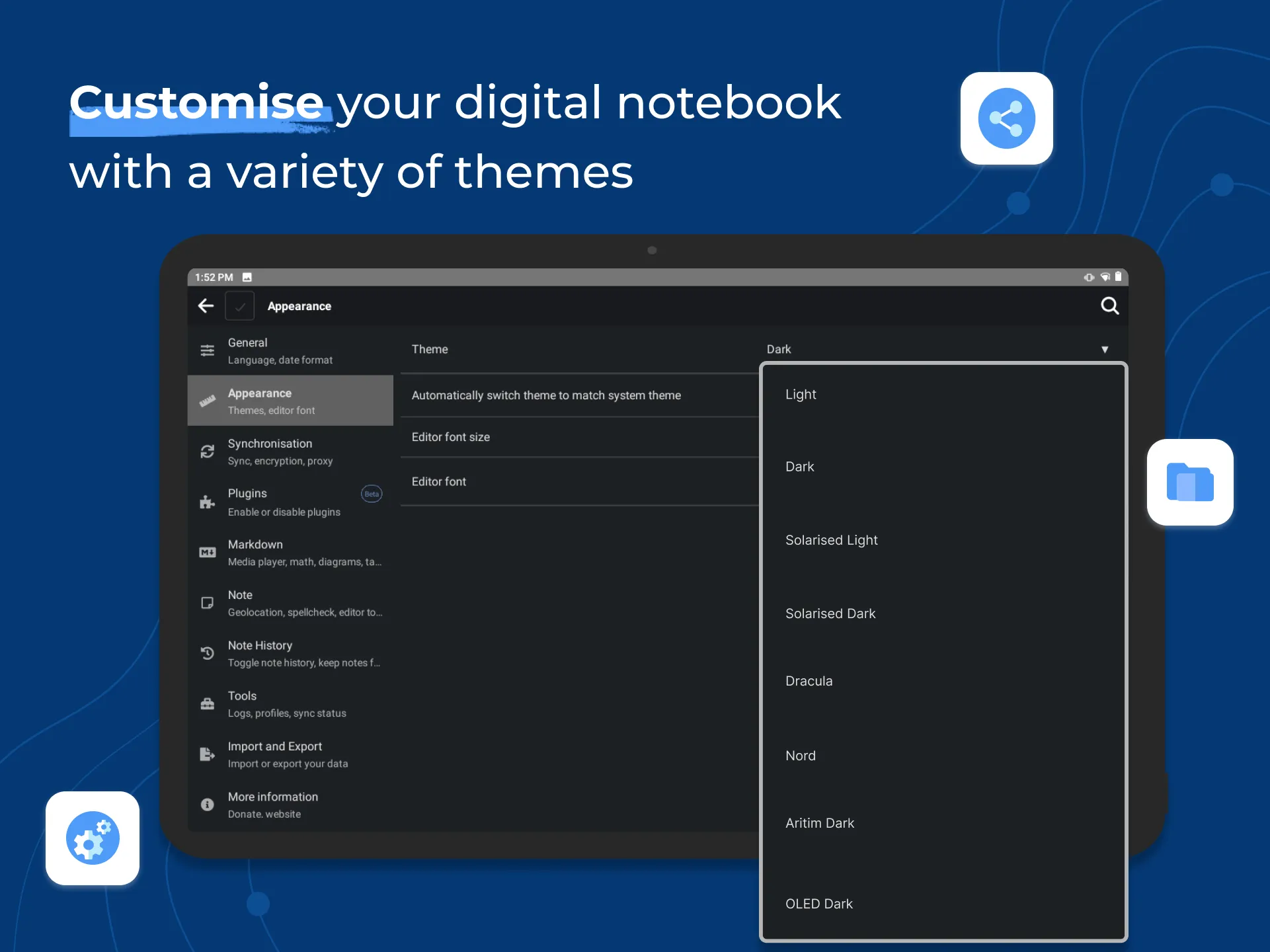Open the More information section
Viewport: 1270px width, 952px height.
291,805
